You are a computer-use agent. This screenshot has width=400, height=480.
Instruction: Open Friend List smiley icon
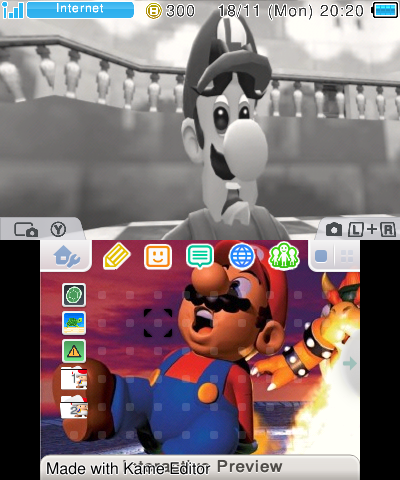tap(158, 256)
